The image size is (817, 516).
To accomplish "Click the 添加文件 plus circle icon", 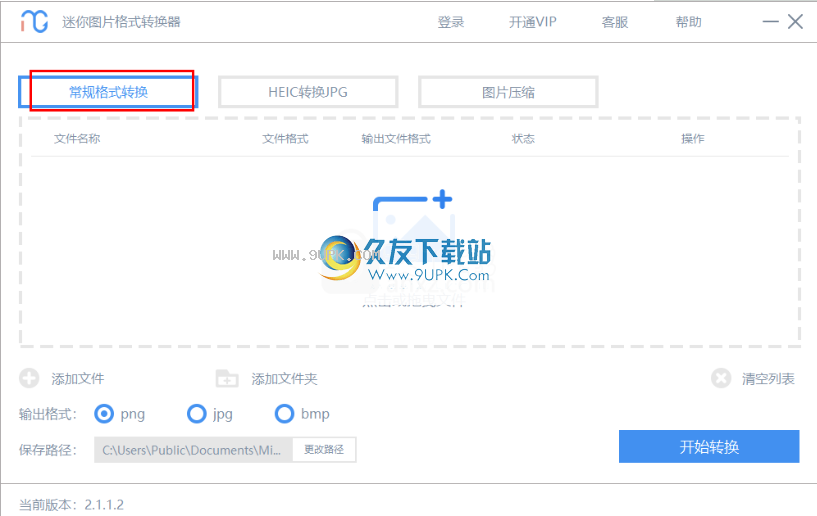I will [29, 378].
